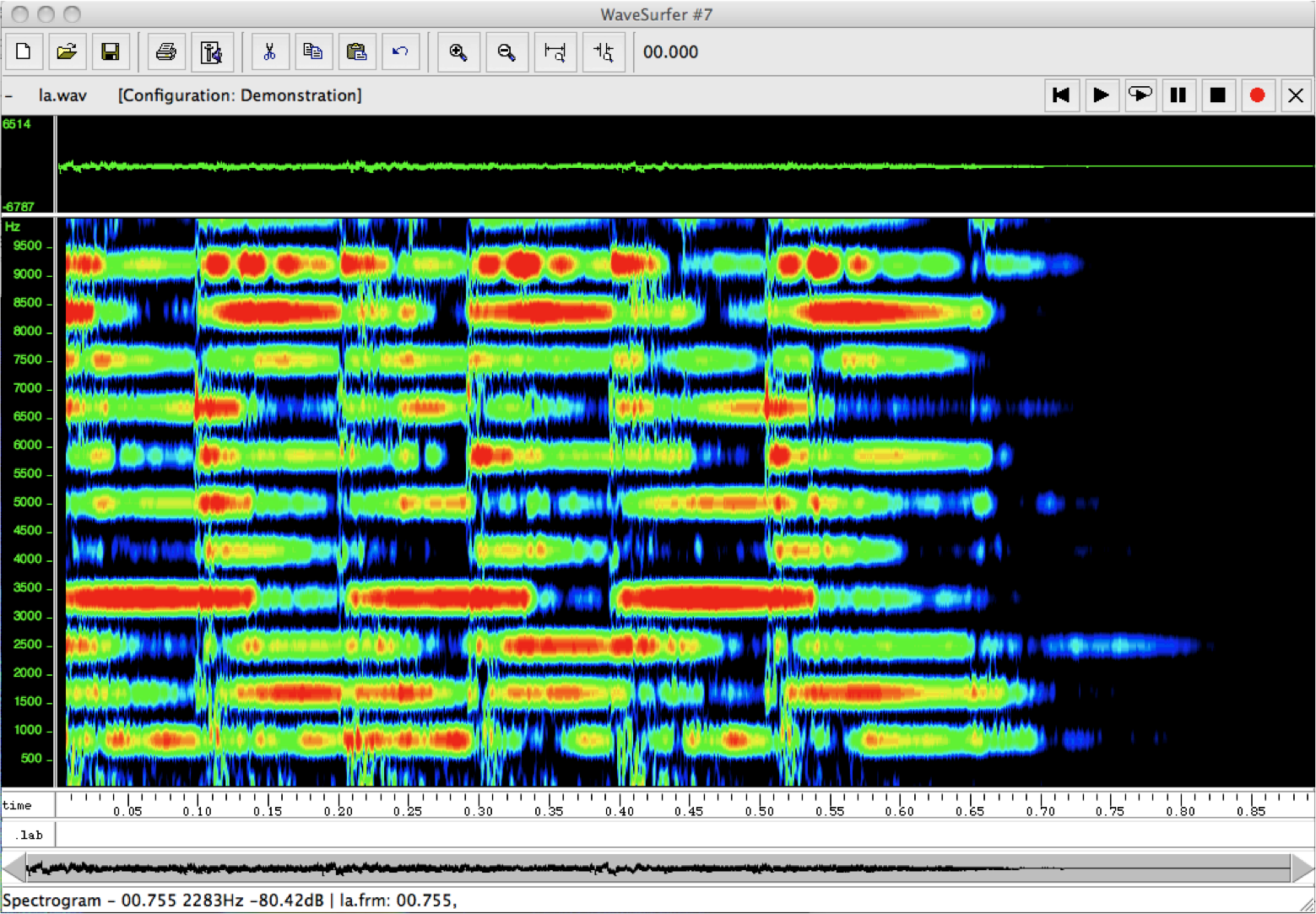This screenshot has height=914, width=1316.
Task: Start recording with the red button
Action: tap(1257, 95)
